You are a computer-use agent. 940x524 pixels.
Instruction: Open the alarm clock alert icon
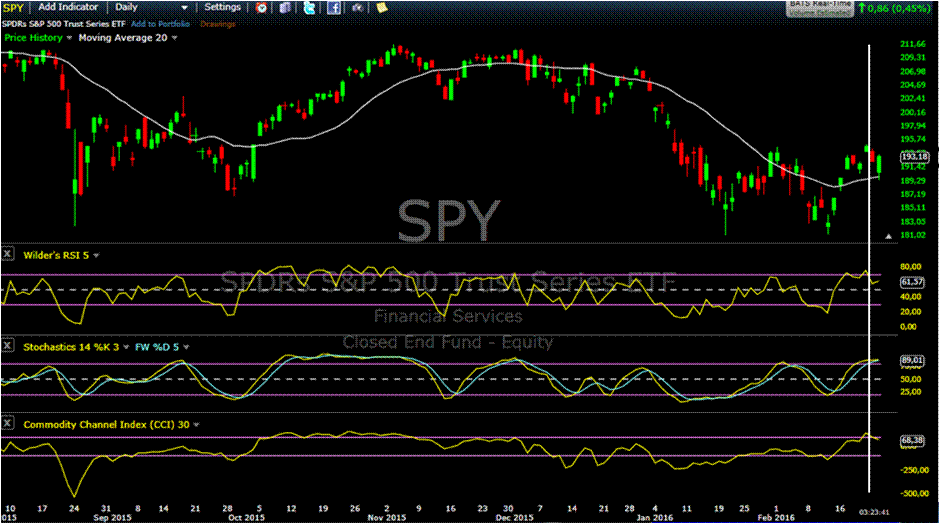(261, 8)
